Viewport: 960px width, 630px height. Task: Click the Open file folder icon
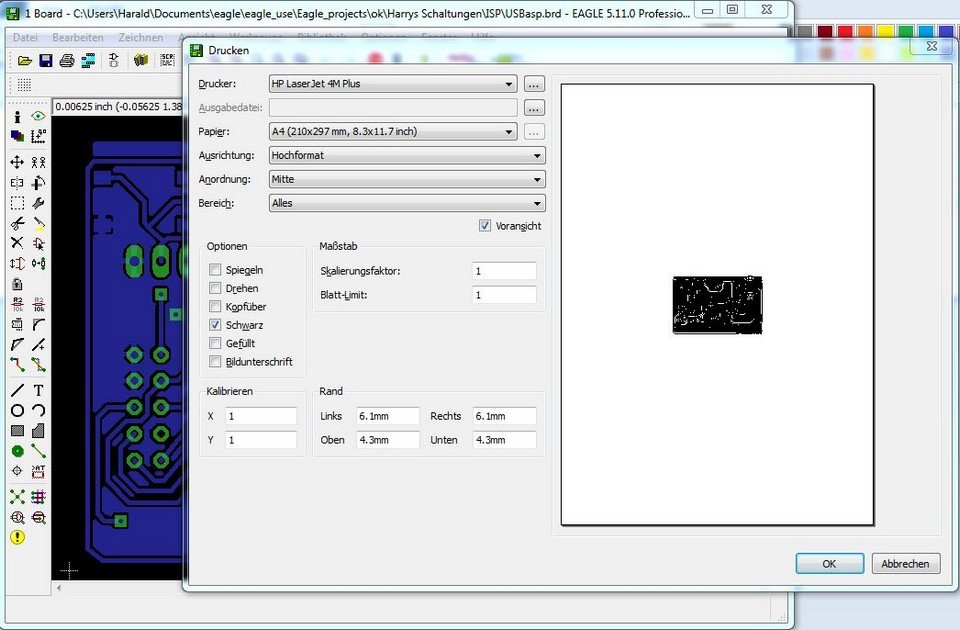[x=26, y=61]
